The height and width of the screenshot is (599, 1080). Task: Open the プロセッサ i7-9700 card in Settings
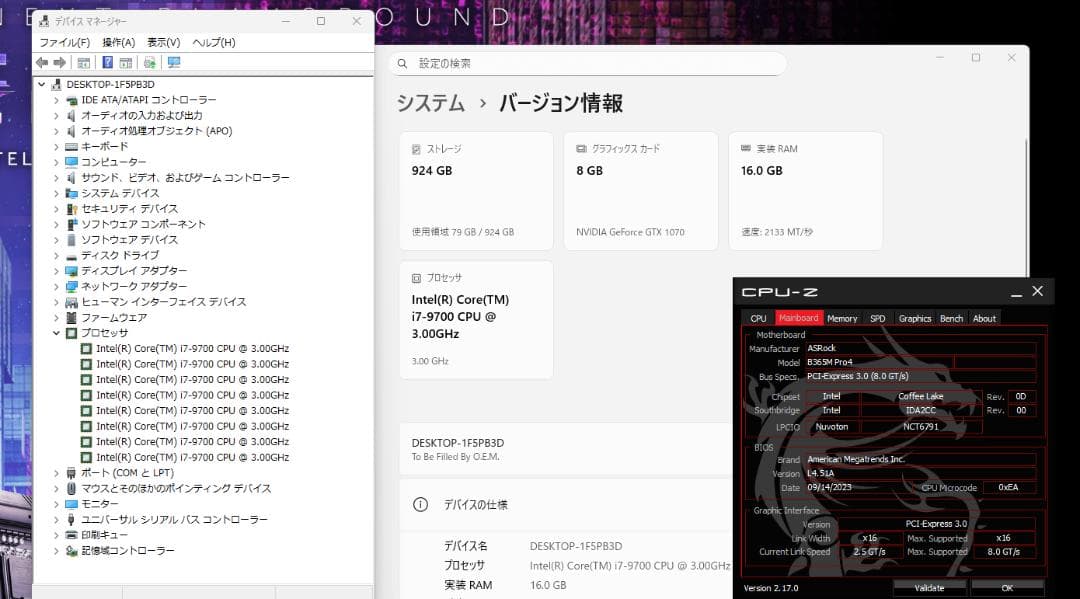click(476, 319)
